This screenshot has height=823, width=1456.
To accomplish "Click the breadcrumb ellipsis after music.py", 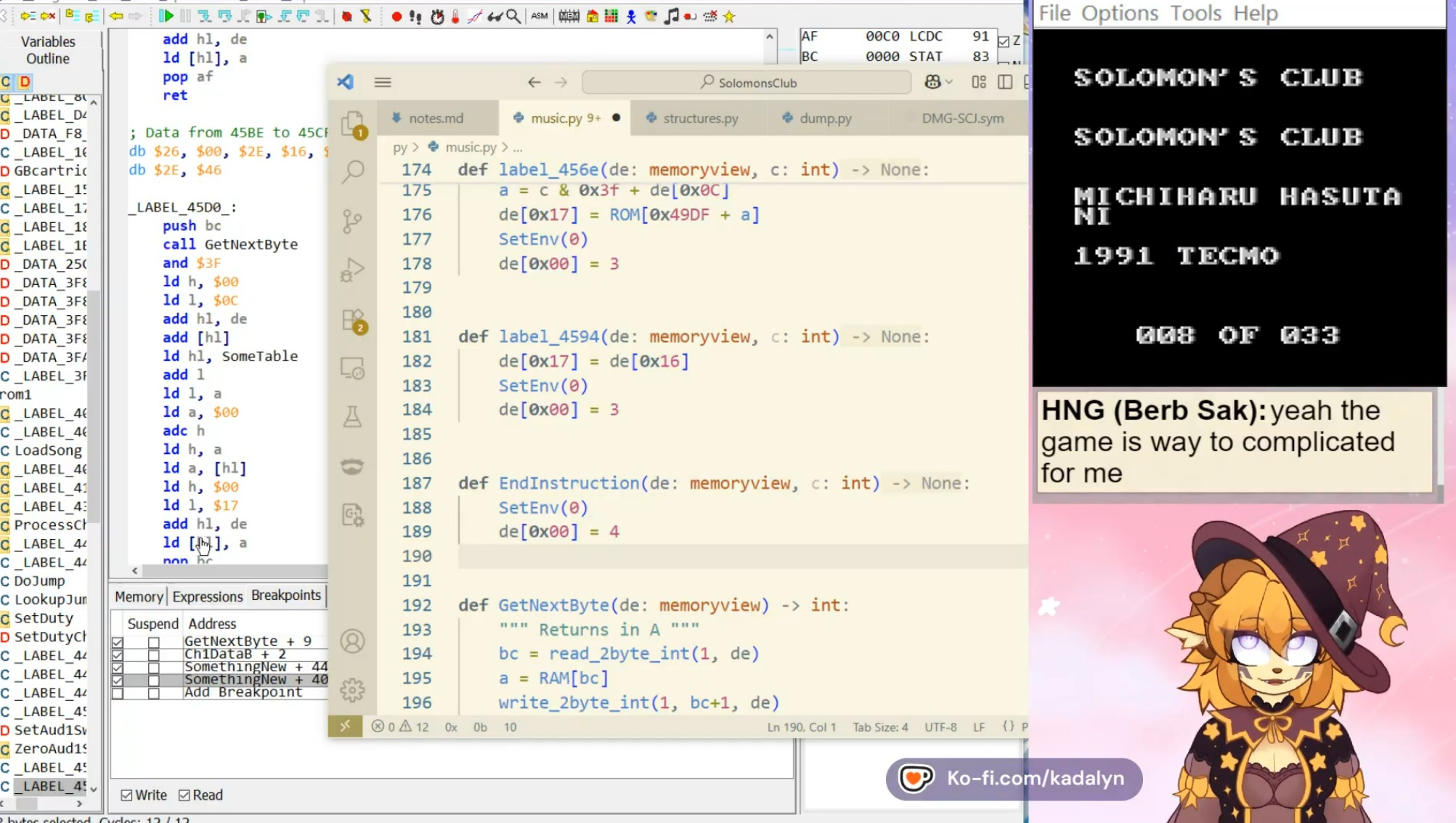I will point(518,147).
